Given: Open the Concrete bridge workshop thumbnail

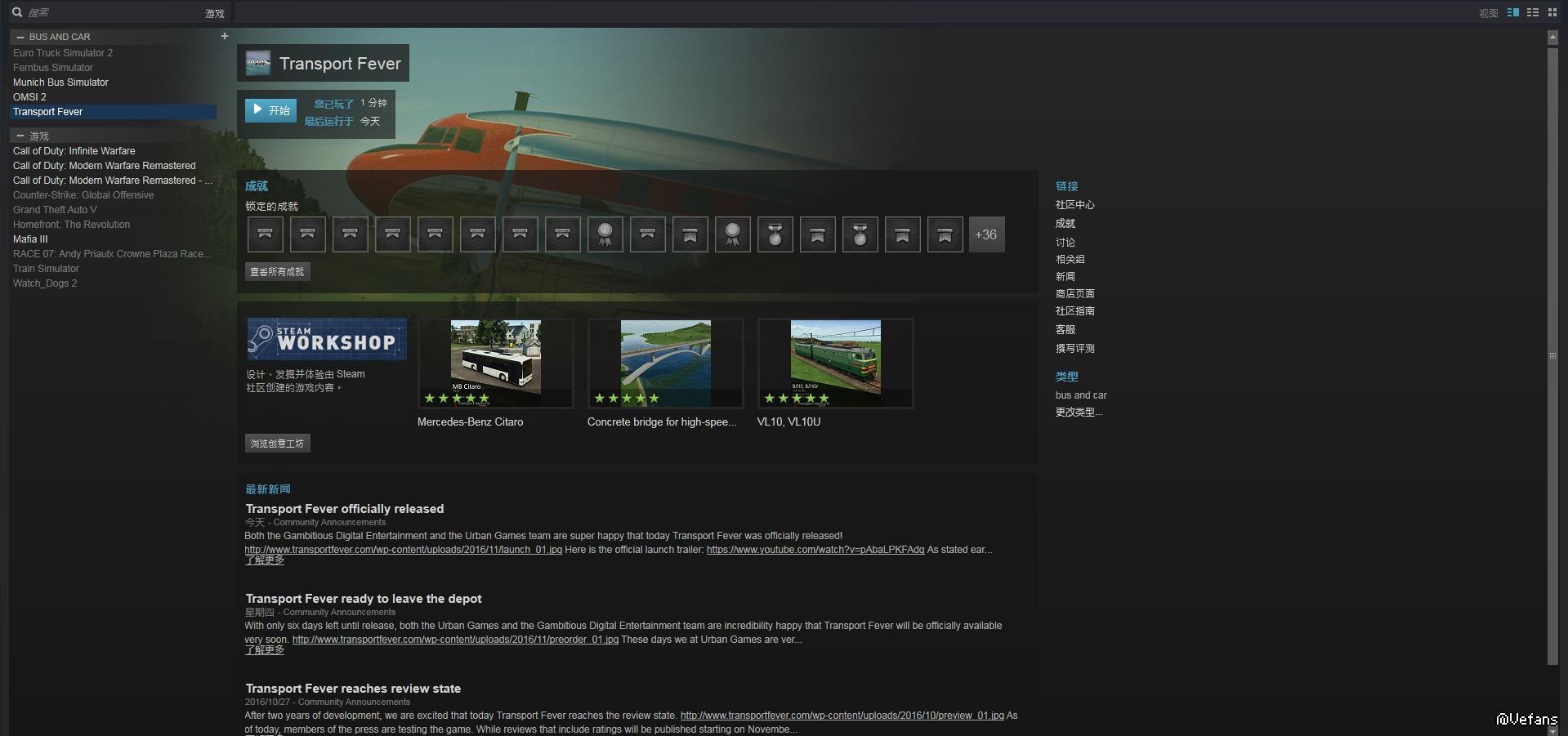Looking at the screenshot, I should point(666,364).
